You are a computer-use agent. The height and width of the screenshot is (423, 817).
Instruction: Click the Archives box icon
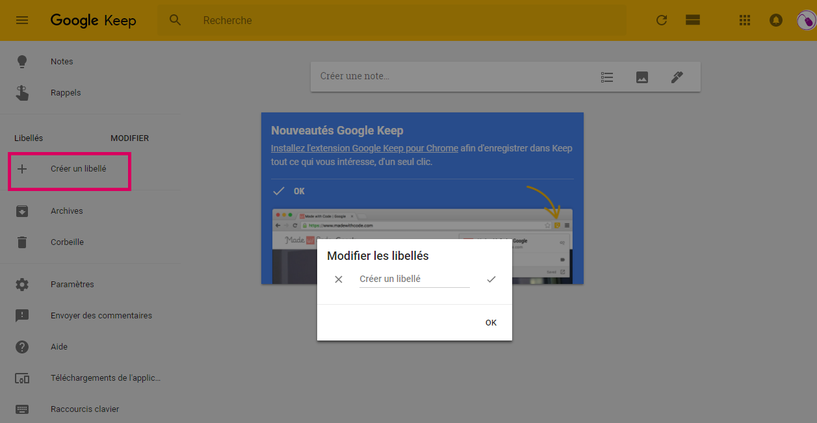pyautogui.click(x=22, y=211)
